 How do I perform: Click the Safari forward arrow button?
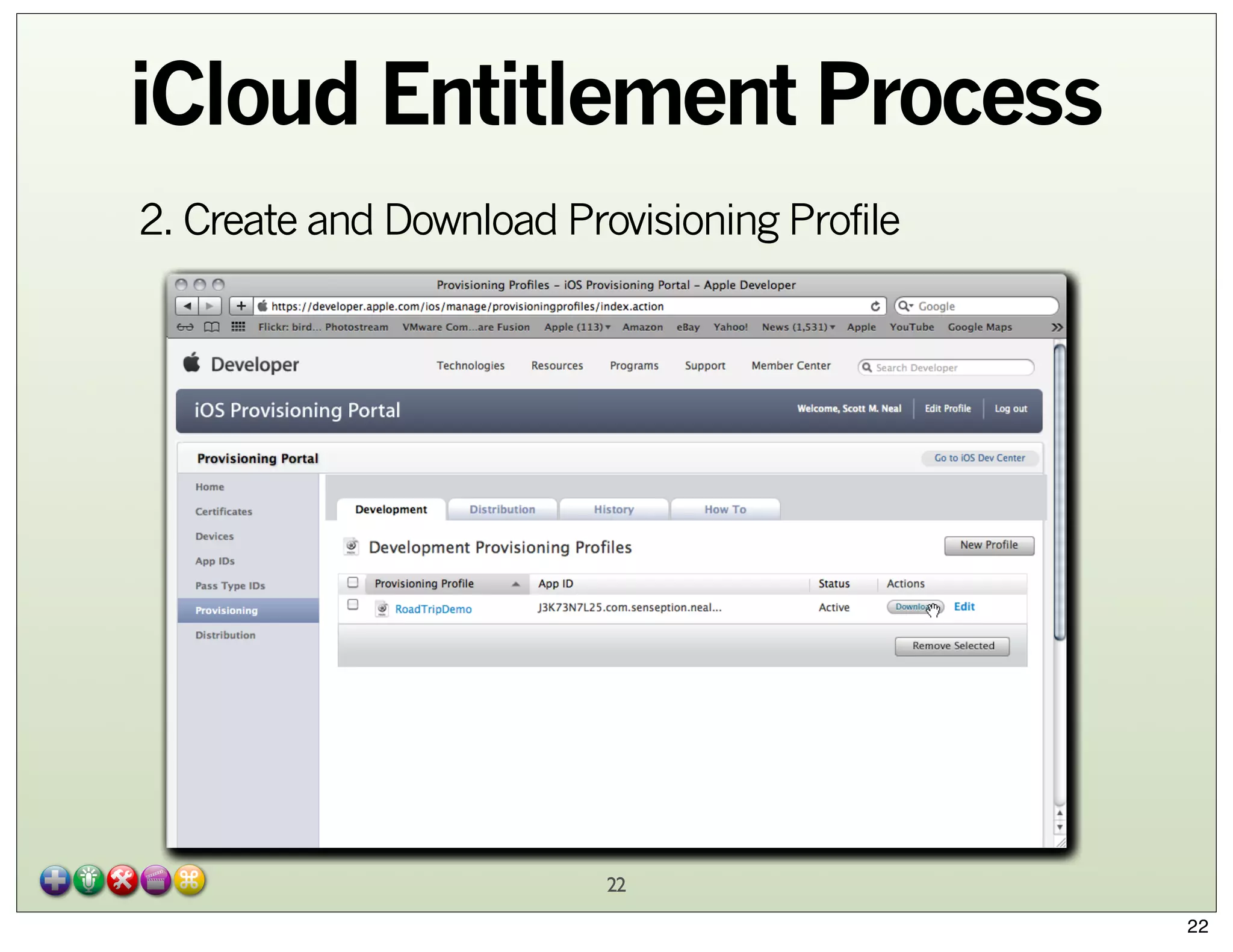210,306
